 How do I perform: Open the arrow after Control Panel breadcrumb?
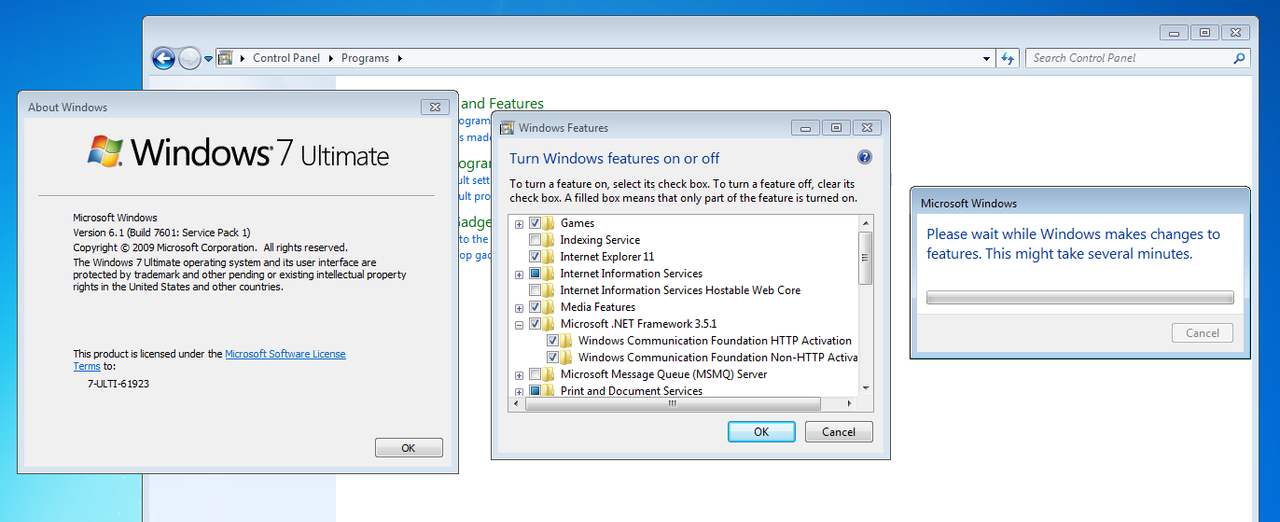[x=330, y=58]
